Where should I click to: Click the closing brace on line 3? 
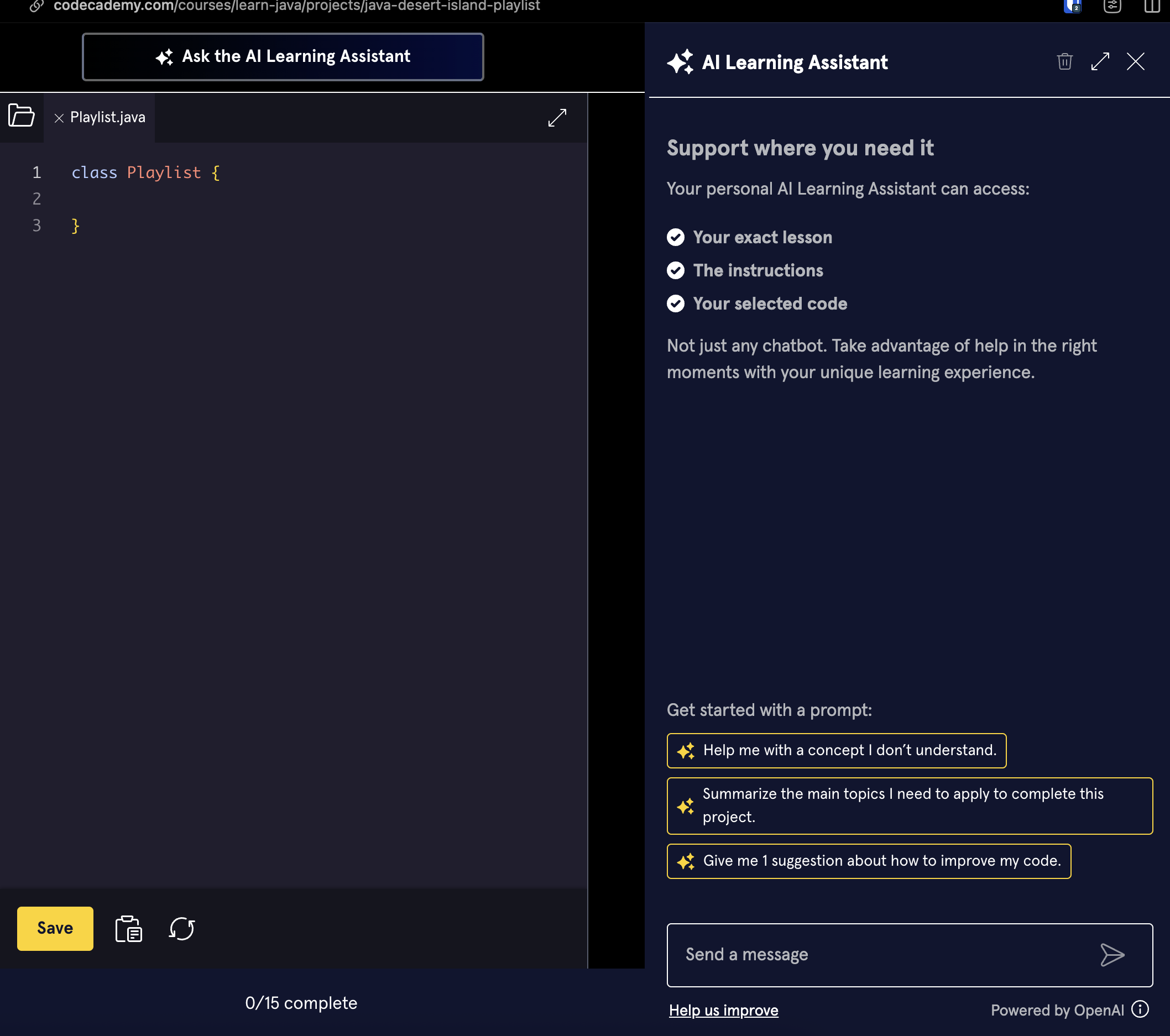tap(75, 226)
